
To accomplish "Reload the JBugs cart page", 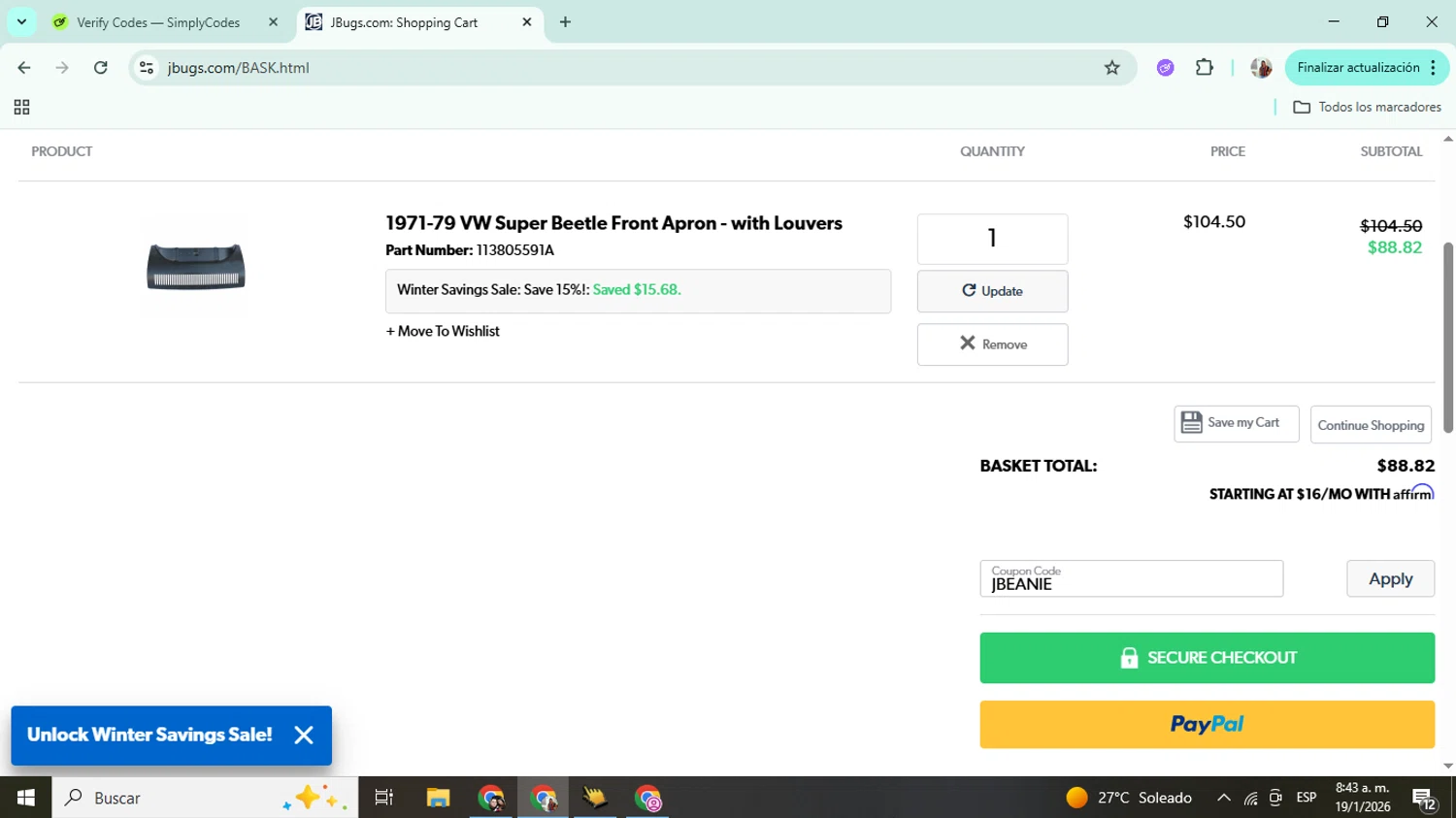I will pos(101,68).
